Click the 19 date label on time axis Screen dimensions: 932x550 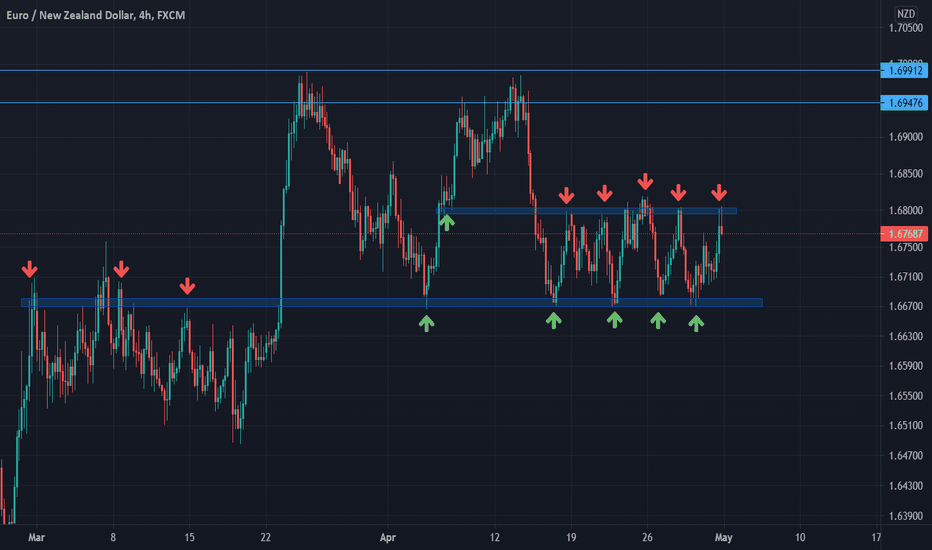click(571, 538)
